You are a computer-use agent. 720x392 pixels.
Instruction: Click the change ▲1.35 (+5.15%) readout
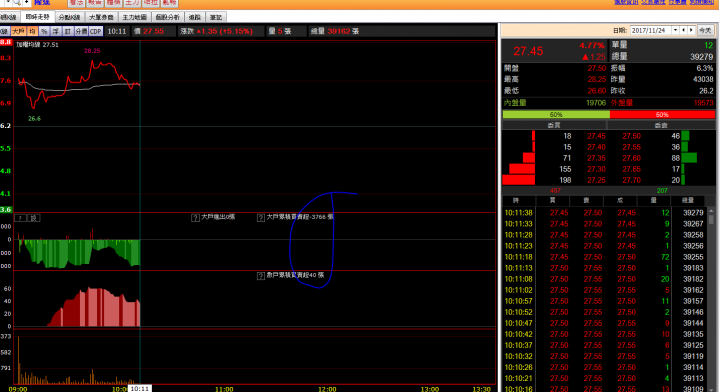point(225,31)
